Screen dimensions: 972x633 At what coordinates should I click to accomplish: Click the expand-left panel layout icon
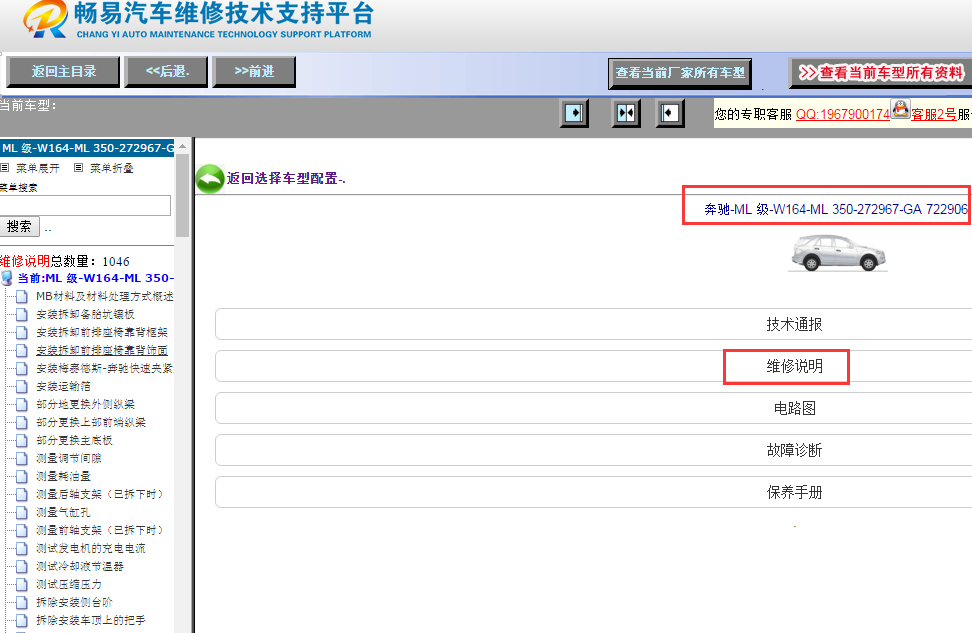coord(670,113)
